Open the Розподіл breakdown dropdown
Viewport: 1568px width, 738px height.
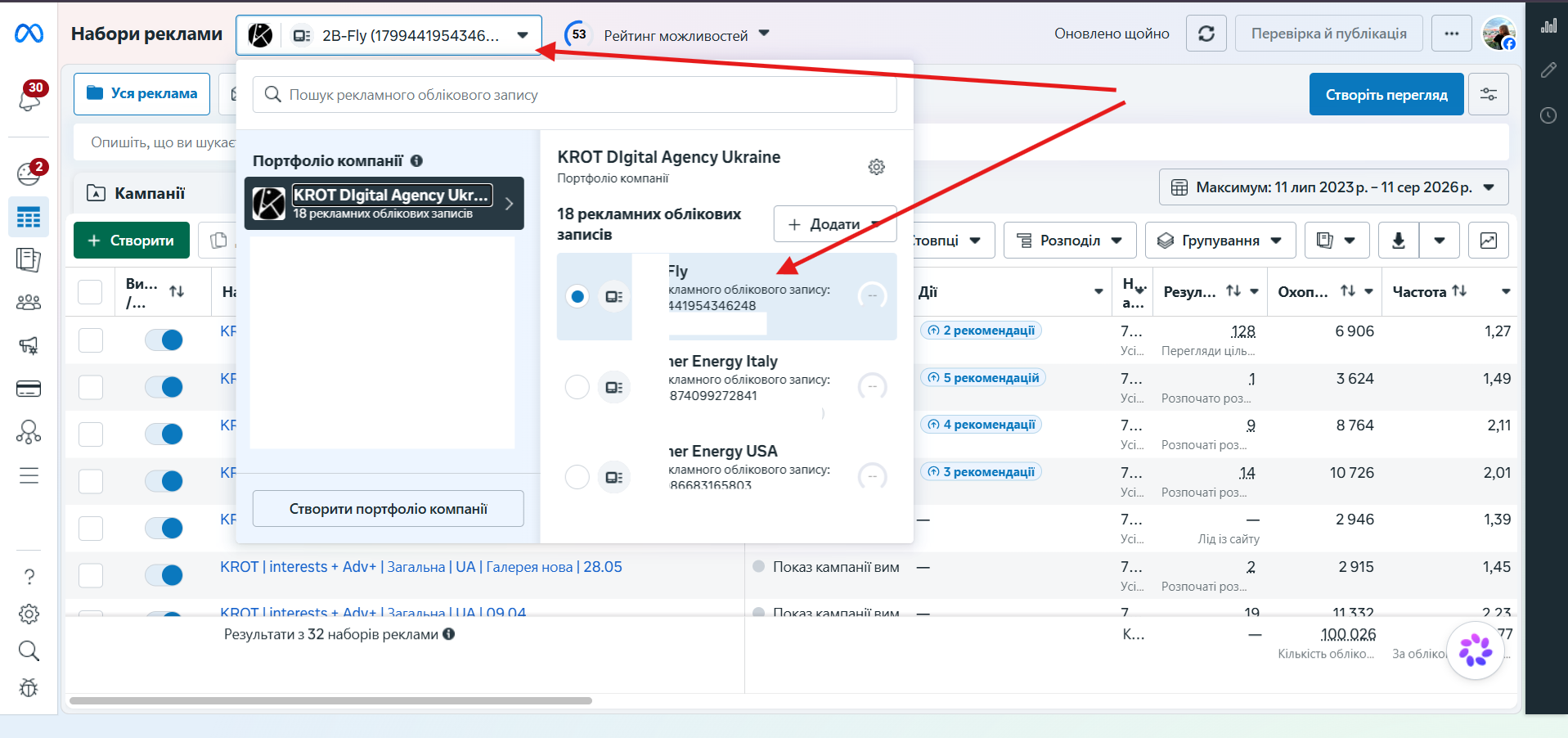[1070, 241]
